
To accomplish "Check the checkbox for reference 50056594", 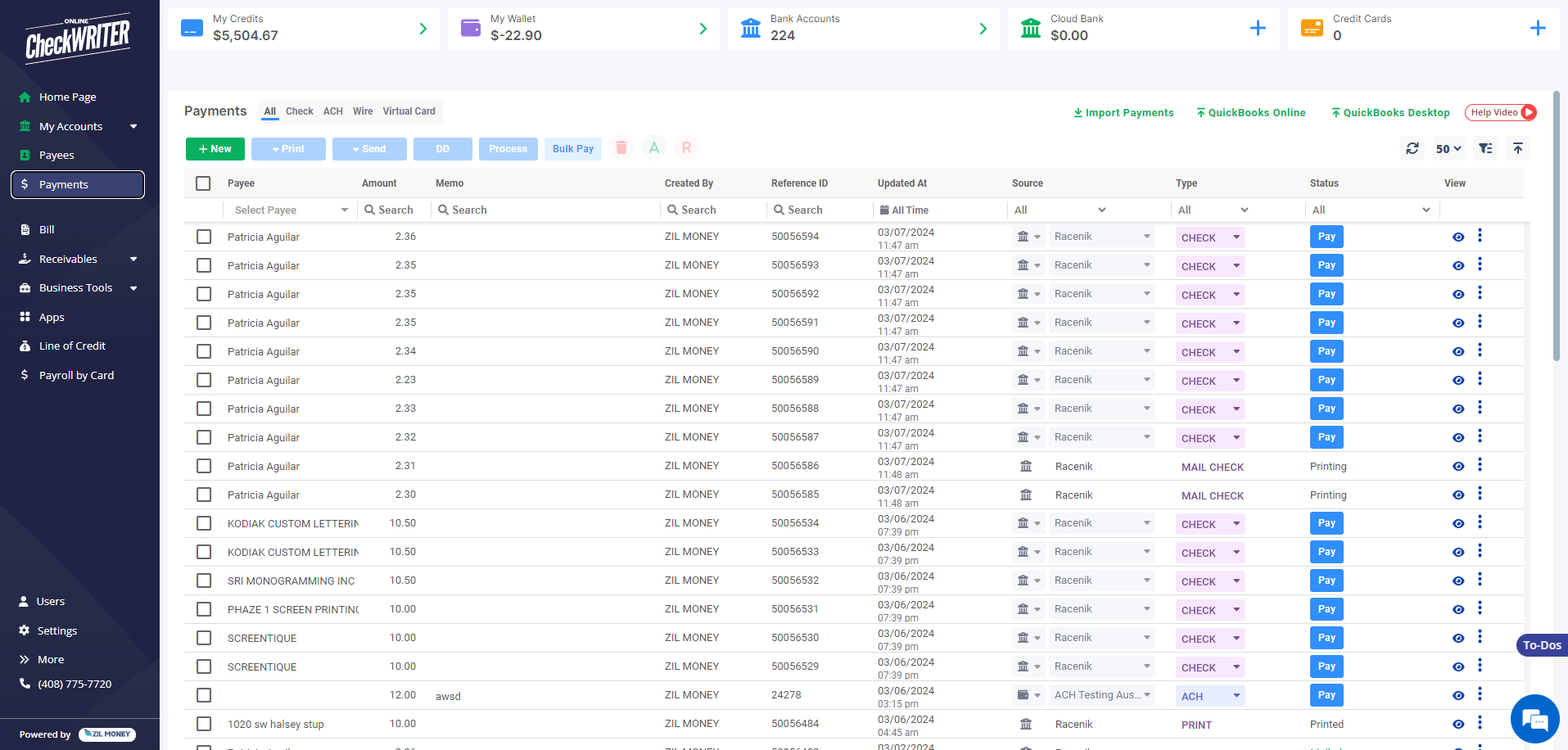I will point(203,237).
